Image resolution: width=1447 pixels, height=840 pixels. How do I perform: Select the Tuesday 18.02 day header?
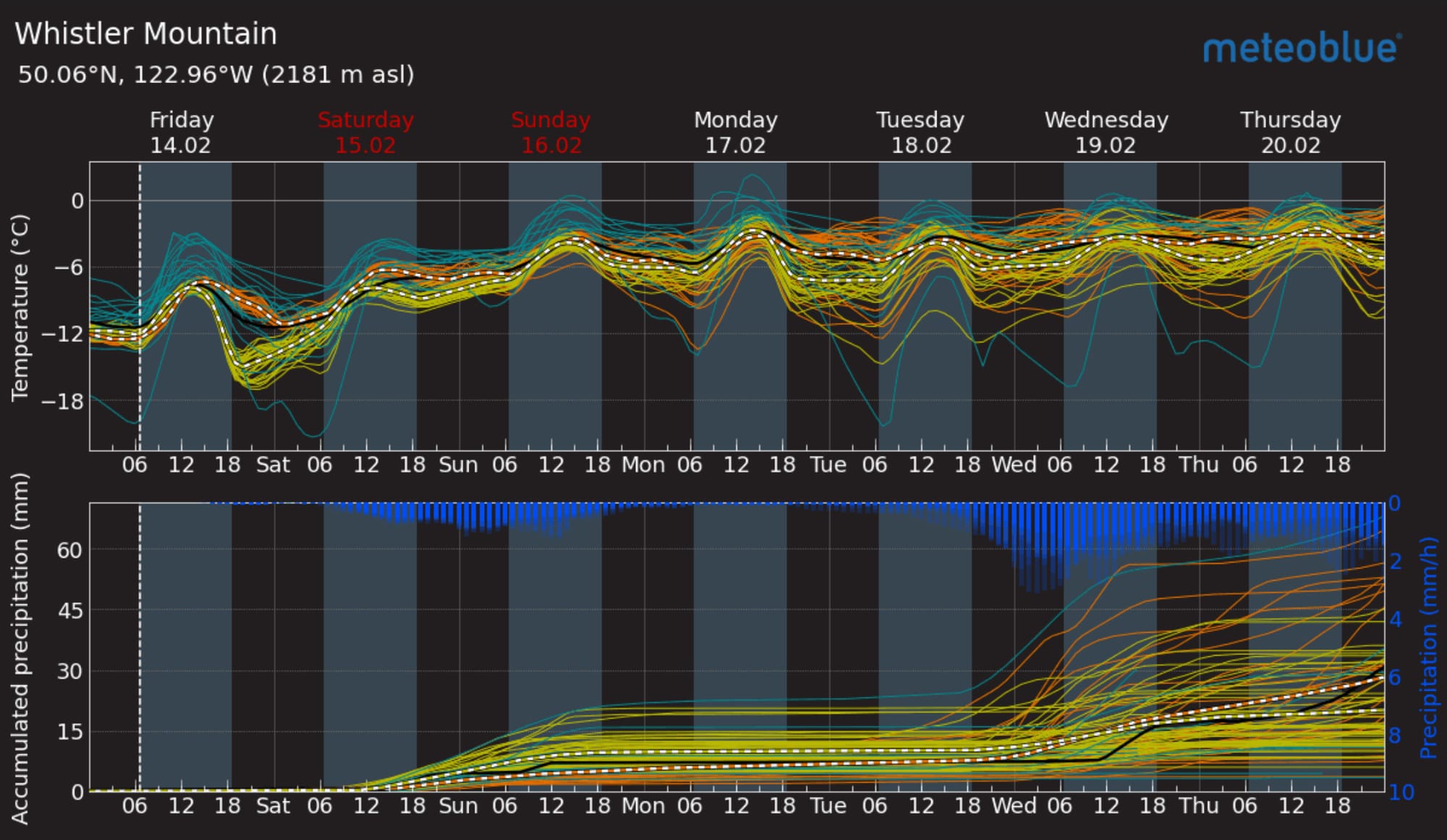[x=920, y=132]
